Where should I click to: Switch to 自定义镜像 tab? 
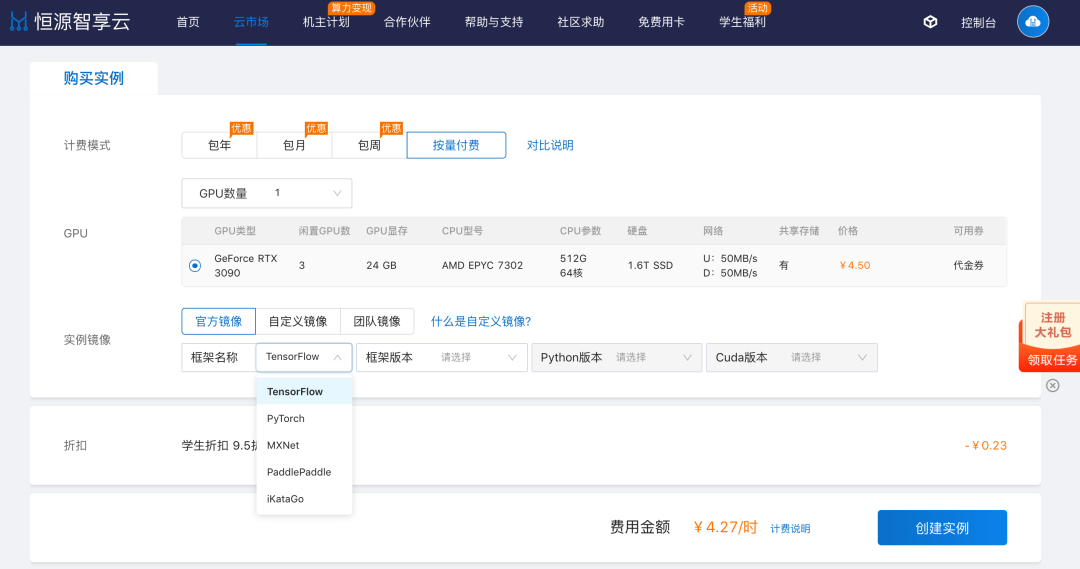[298, 321]
